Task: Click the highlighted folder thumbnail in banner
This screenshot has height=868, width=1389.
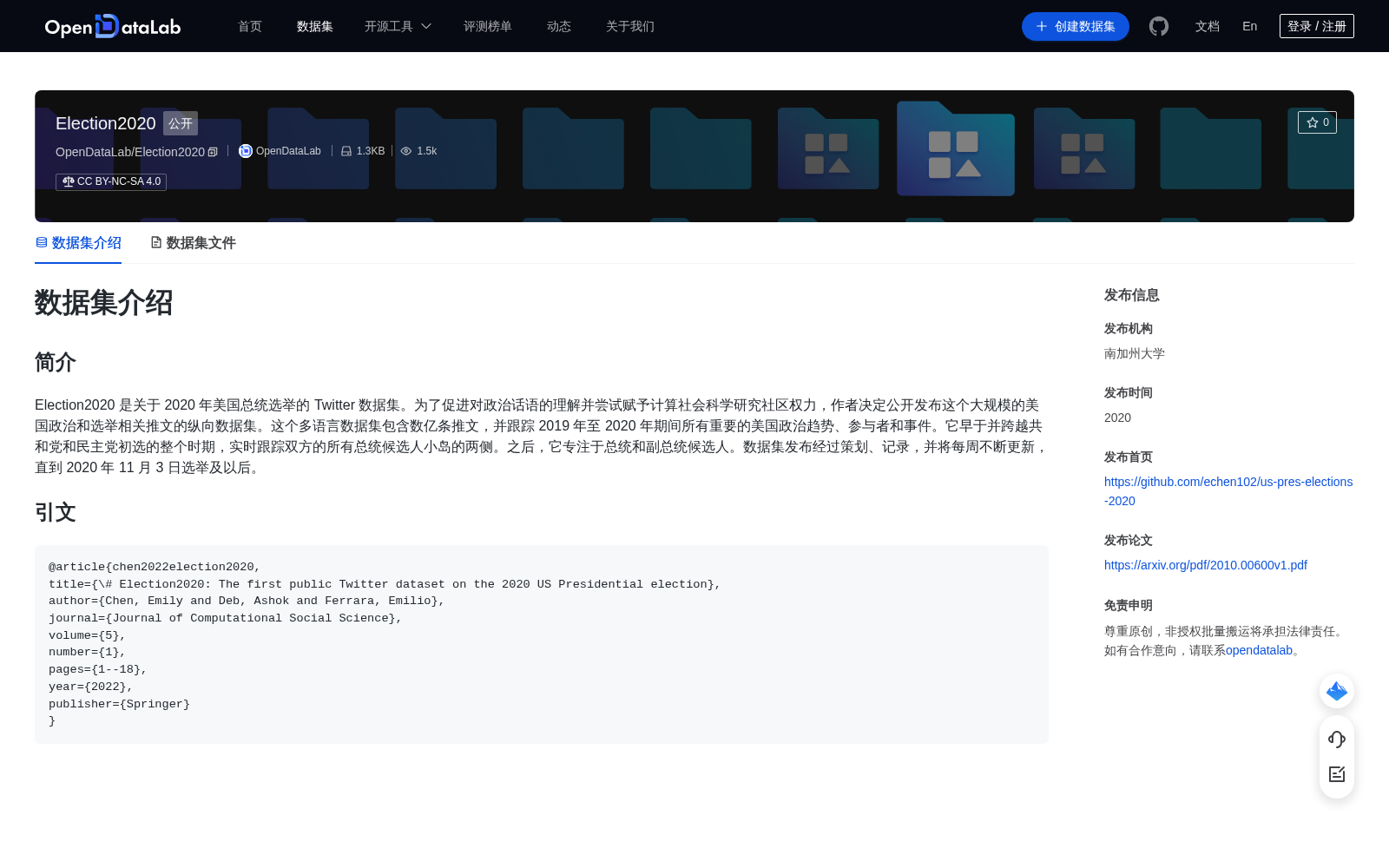Action: (x=955, y=148)
